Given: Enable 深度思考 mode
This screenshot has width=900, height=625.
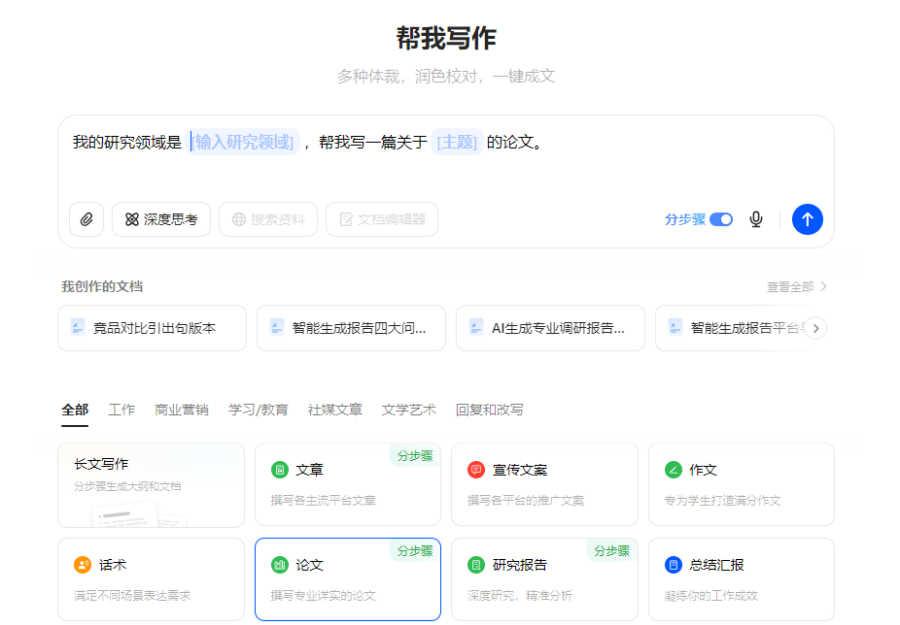Looking at the screenshot, I should pyautogui.click(x=161, y=219).
